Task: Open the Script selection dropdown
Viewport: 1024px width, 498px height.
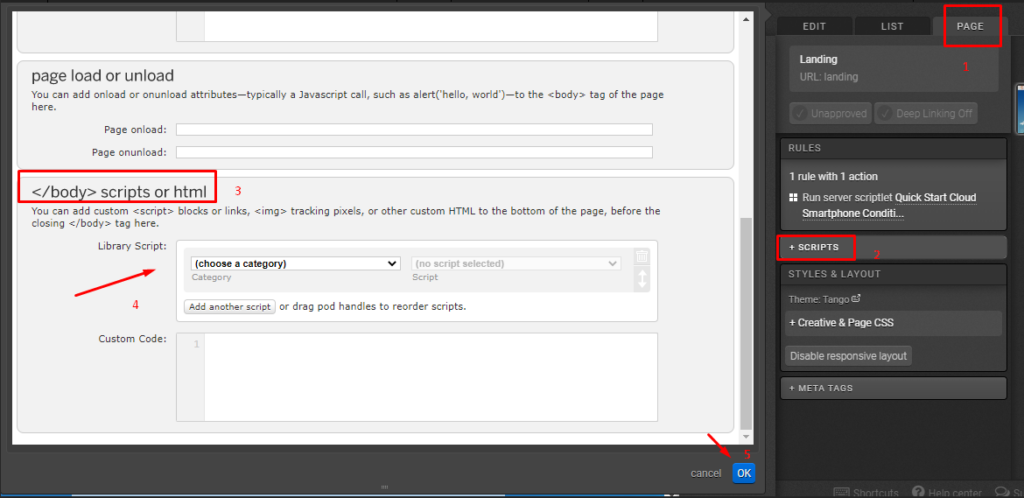Action: pos(516,264)
